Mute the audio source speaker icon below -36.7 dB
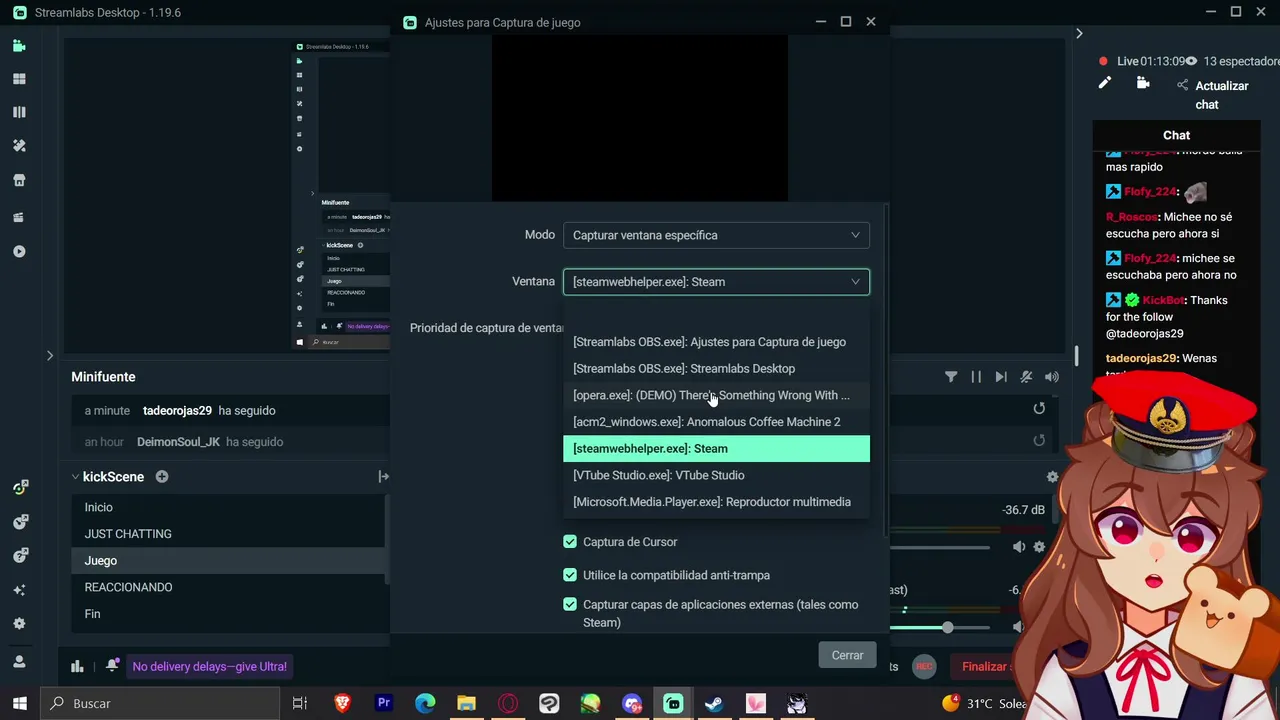 pyautogui.click(x=1019, y=547)
